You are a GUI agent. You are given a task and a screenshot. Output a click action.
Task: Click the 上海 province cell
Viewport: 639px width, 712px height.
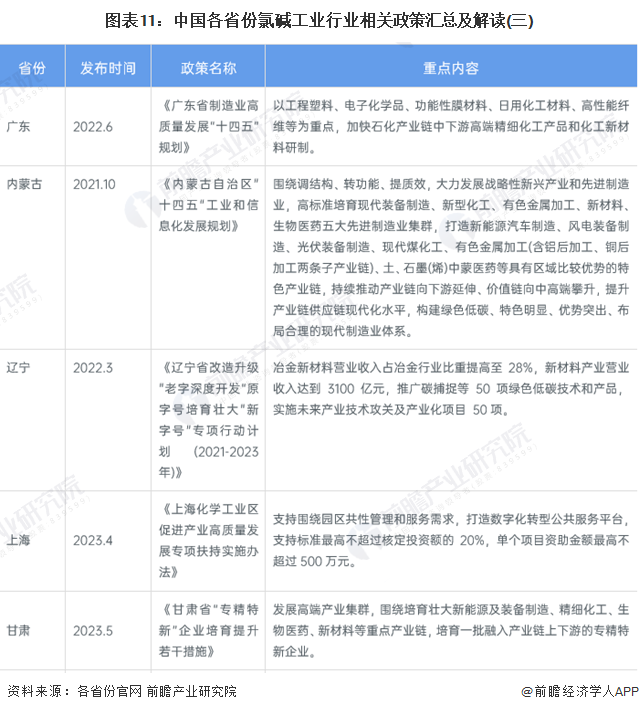[x=19, y=540]
